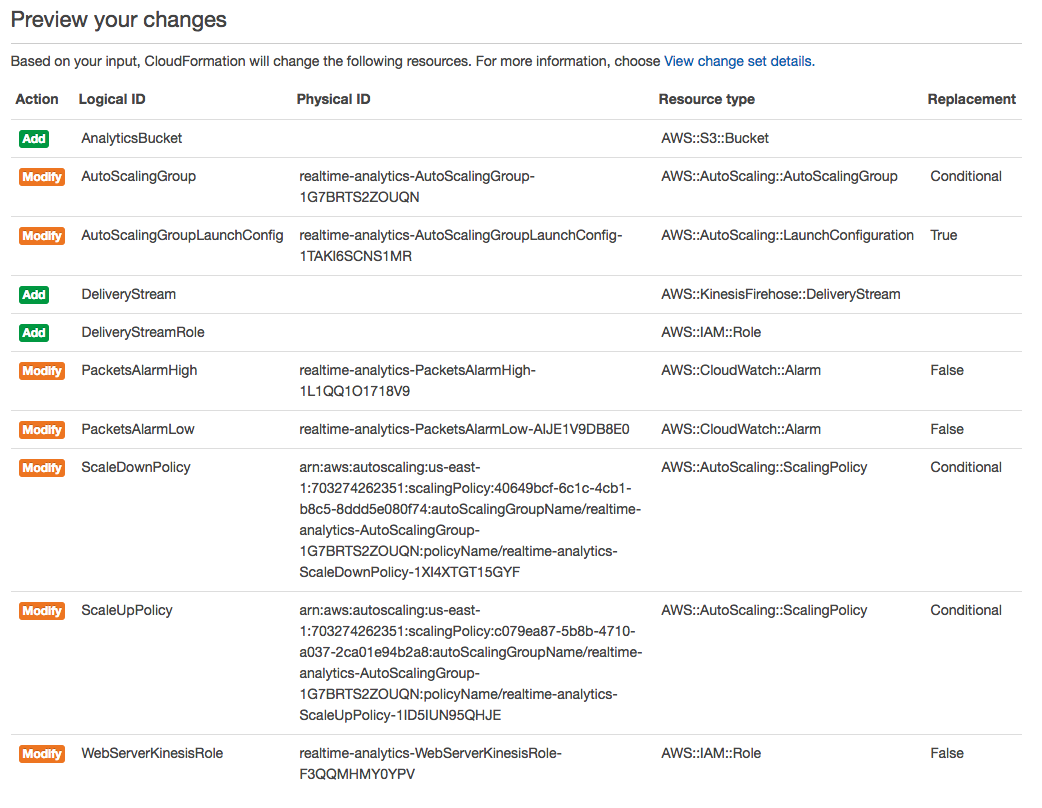Click the AWS::KinesisFirehose::DeliveryStream resource type

click(781, 294)
